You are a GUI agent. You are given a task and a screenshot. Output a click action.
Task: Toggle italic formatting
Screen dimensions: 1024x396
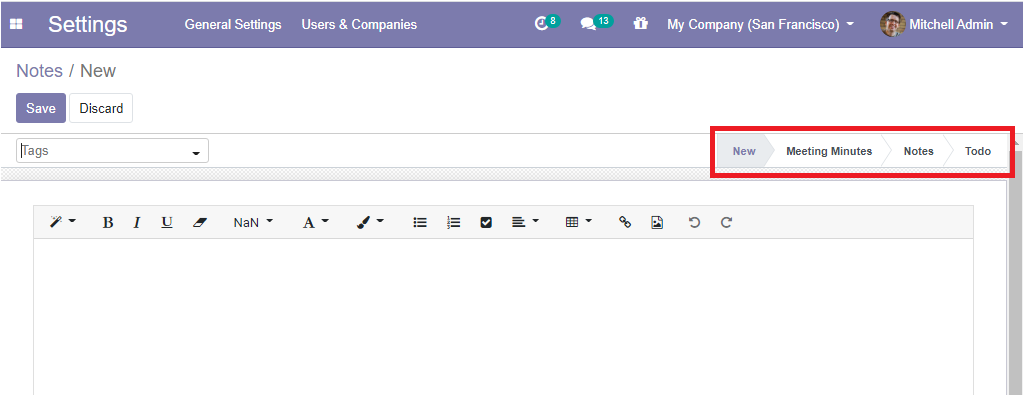coord(137,222)
